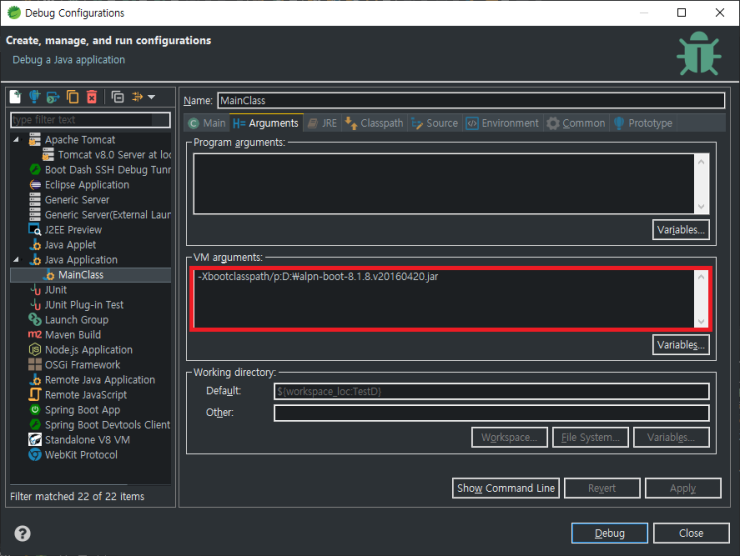Viewport: 740px width, 556px height.
Task: Click the filter launch configurations icon
Action: click(137, 97)
